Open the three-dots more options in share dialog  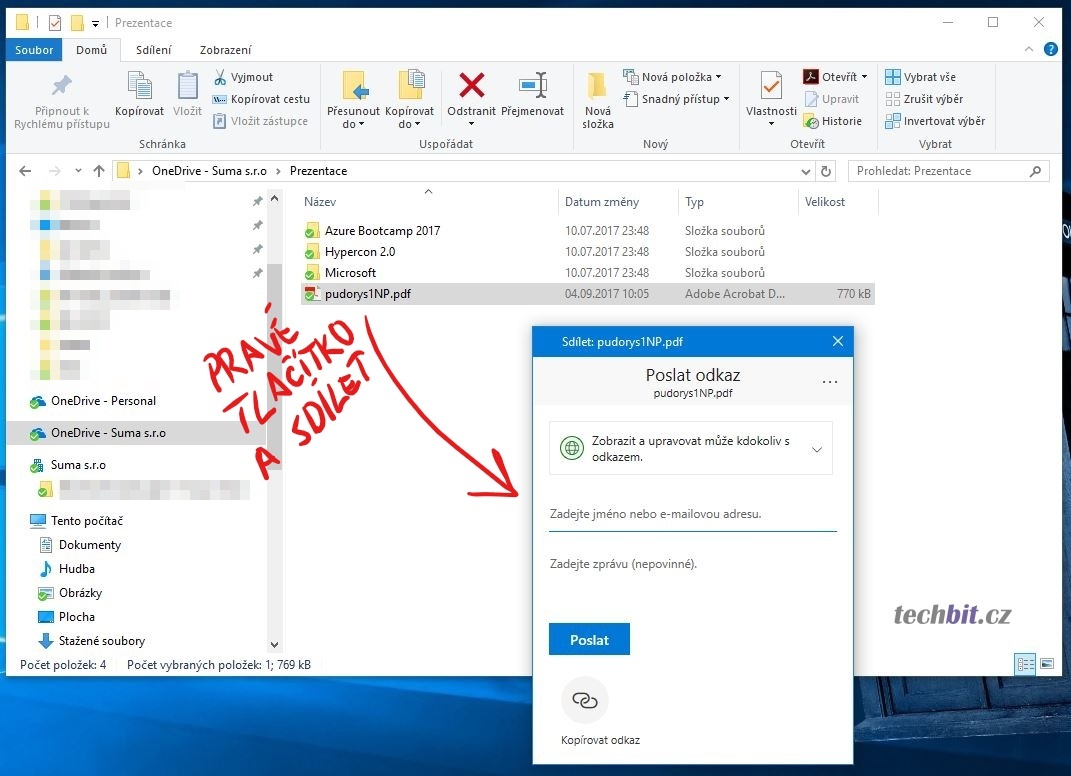coord(829,382)
